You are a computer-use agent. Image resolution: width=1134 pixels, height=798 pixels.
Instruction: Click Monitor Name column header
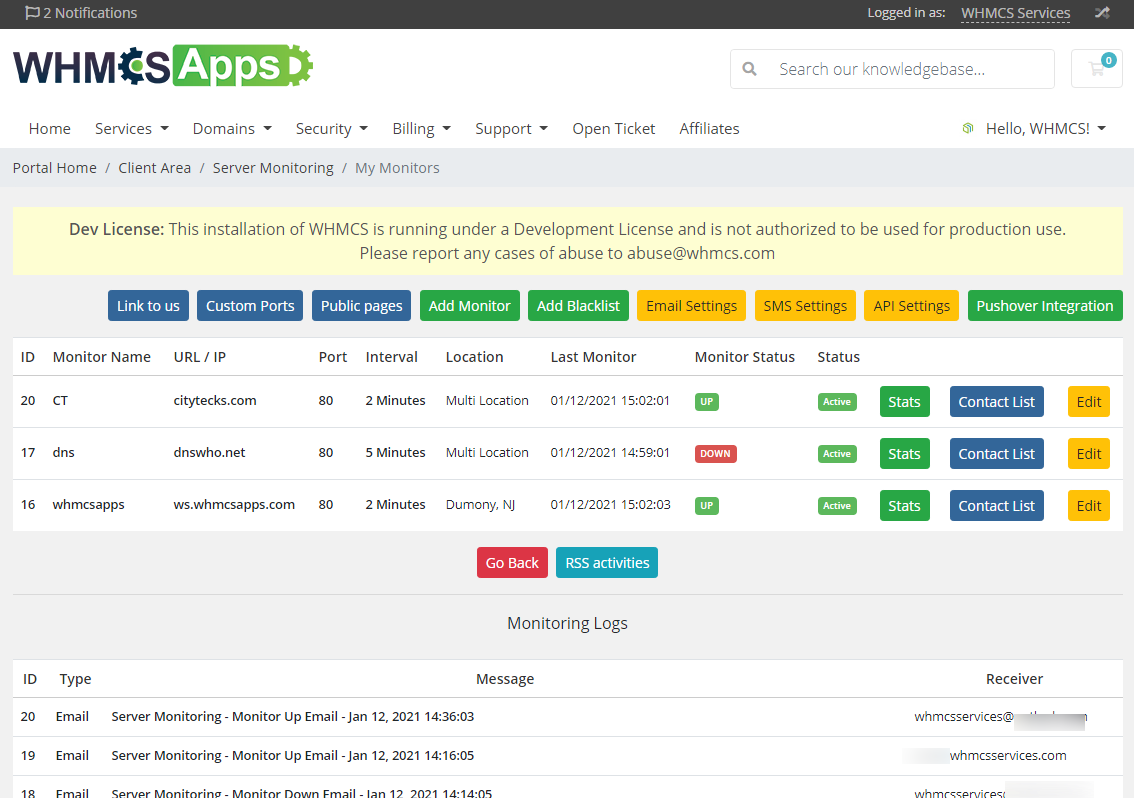[x=102, y=357]
